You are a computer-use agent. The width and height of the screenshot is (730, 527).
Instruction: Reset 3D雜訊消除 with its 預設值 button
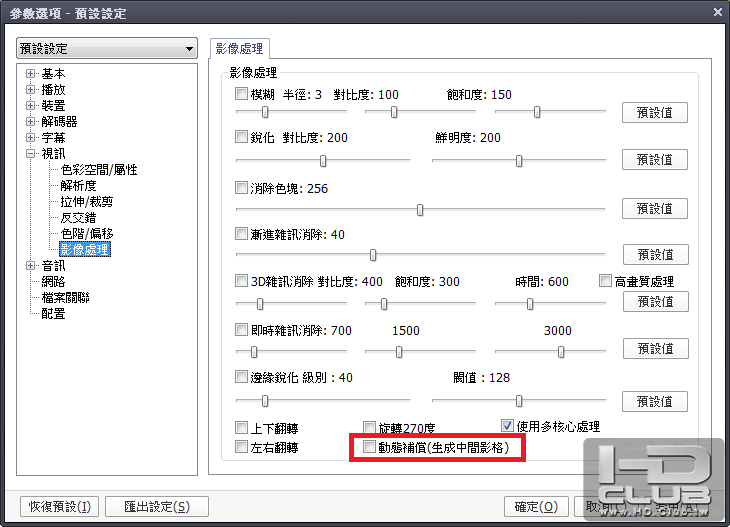coord(656,302)
